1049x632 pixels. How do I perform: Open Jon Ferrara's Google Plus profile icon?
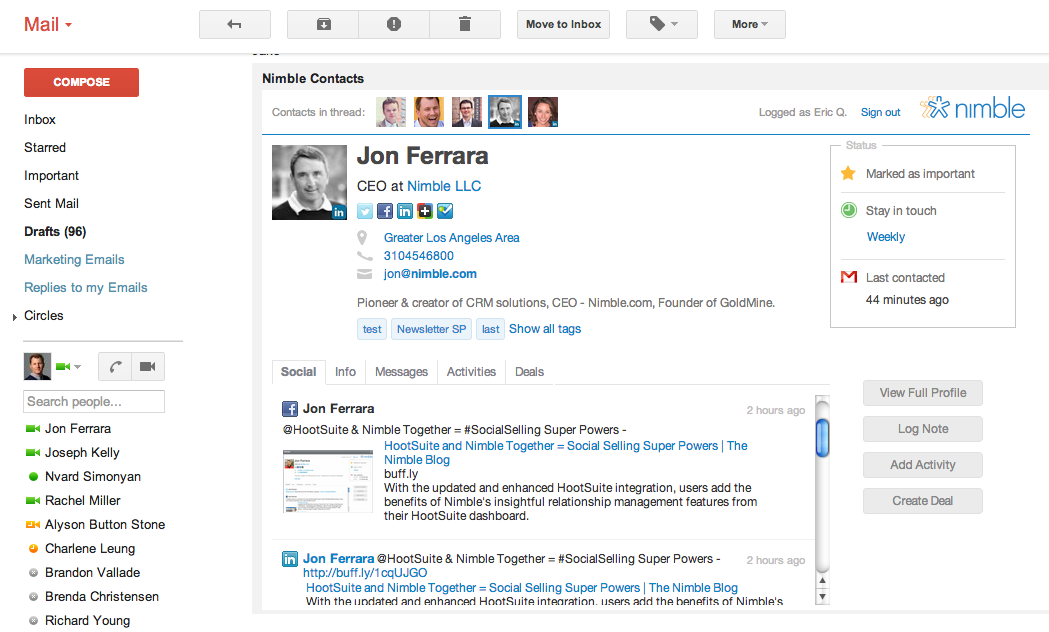[425, 211]
